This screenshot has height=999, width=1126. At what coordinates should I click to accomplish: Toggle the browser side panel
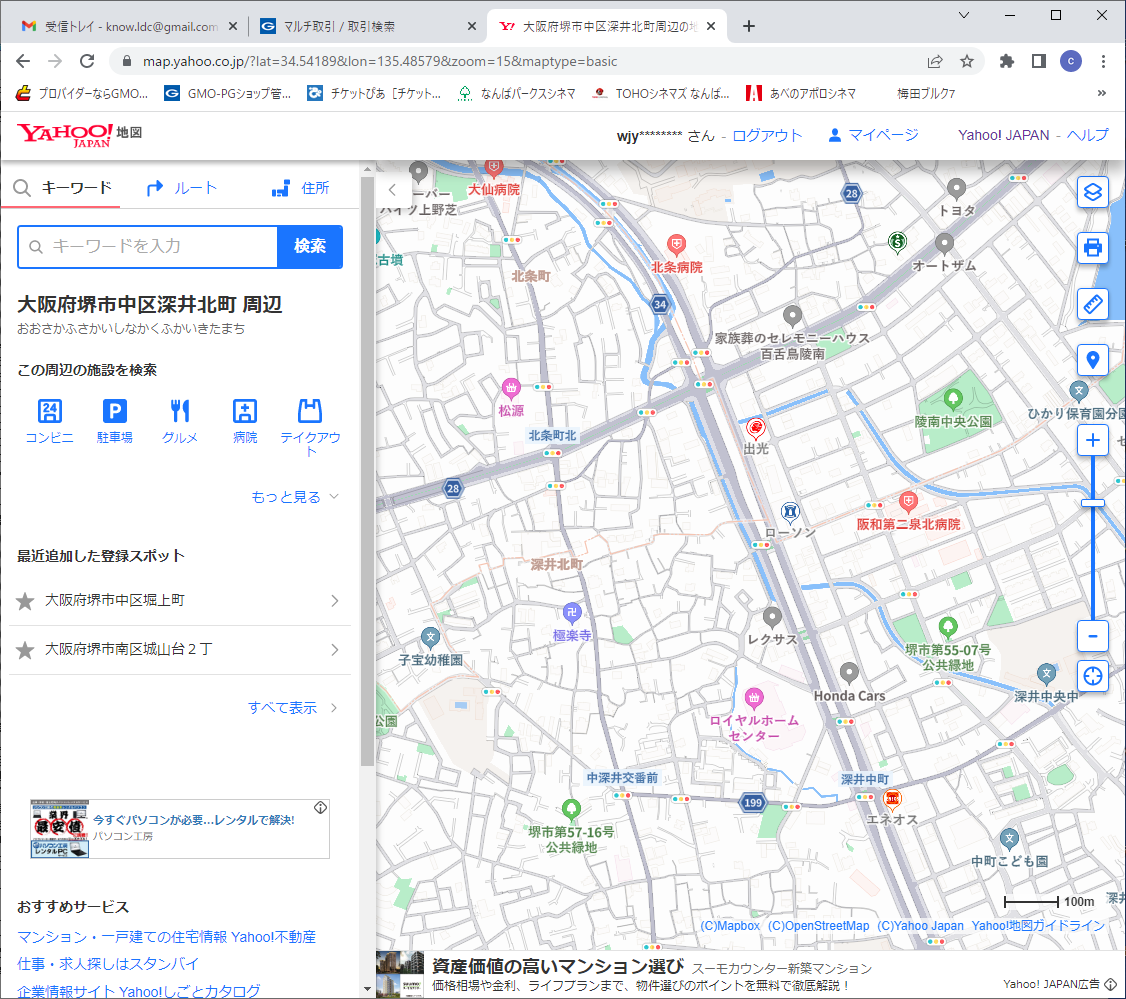click(1038, 61)
